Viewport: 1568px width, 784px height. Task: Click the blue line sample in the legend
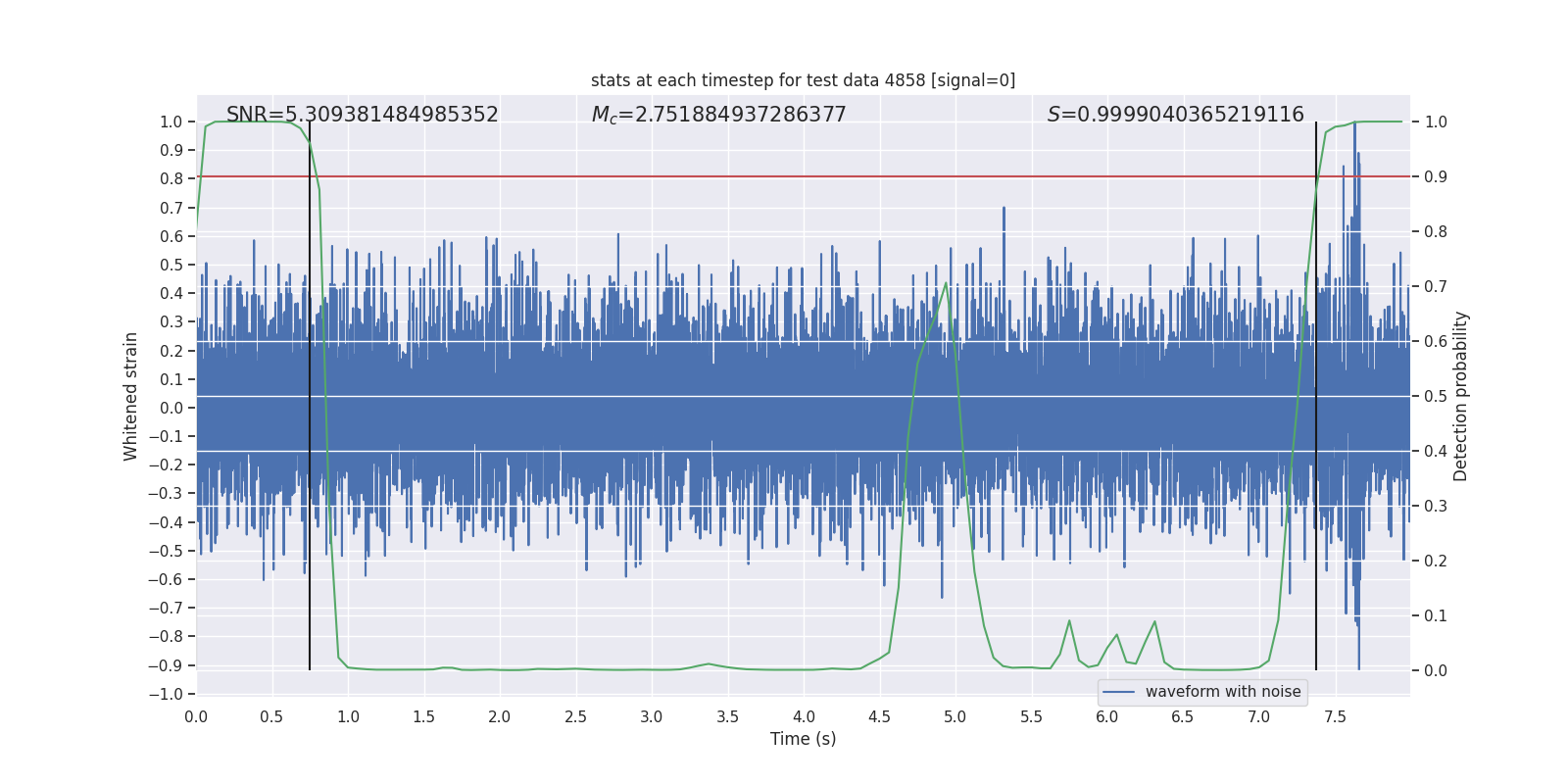pyautogui.click(x=1118, y=692)
